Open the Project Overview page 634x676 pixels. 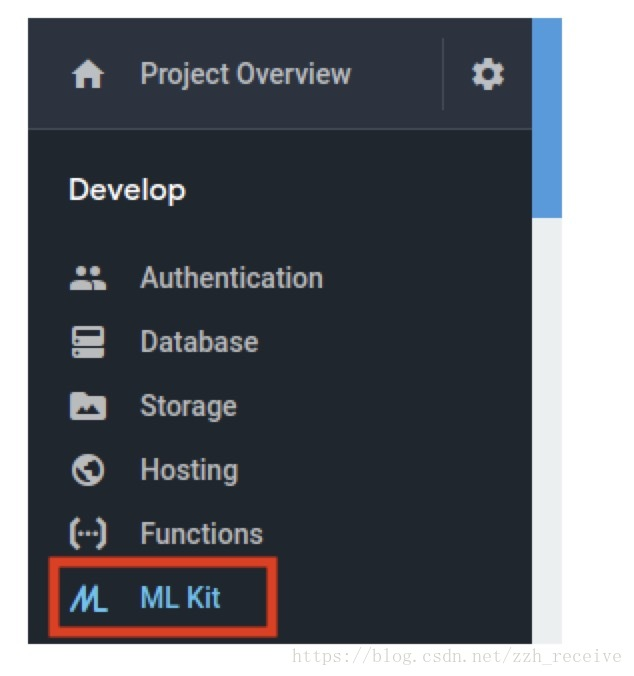click(x=246, y=74)
